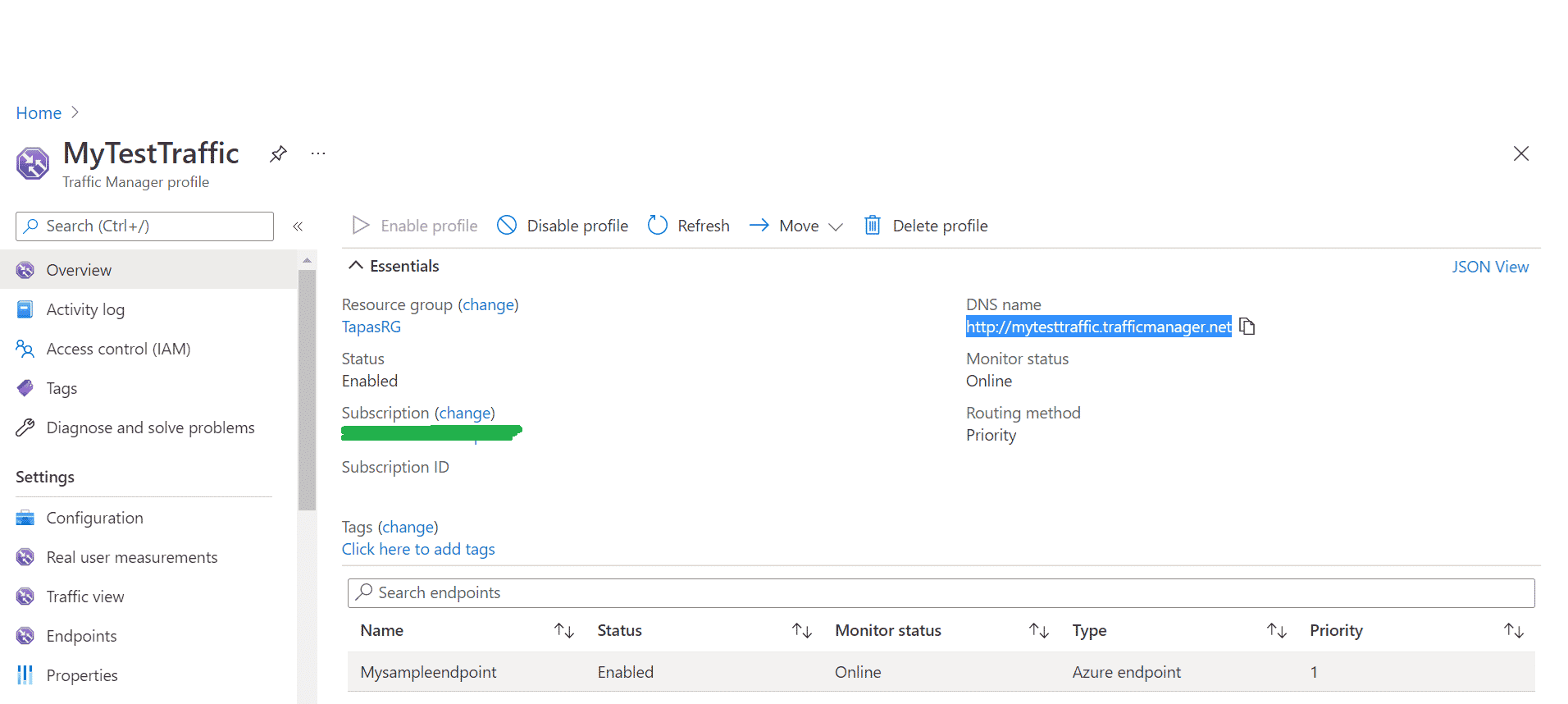Click the Properties bars icon
Image resolution: width=1568 pixels, height=704 pixels.
point(25,675)
